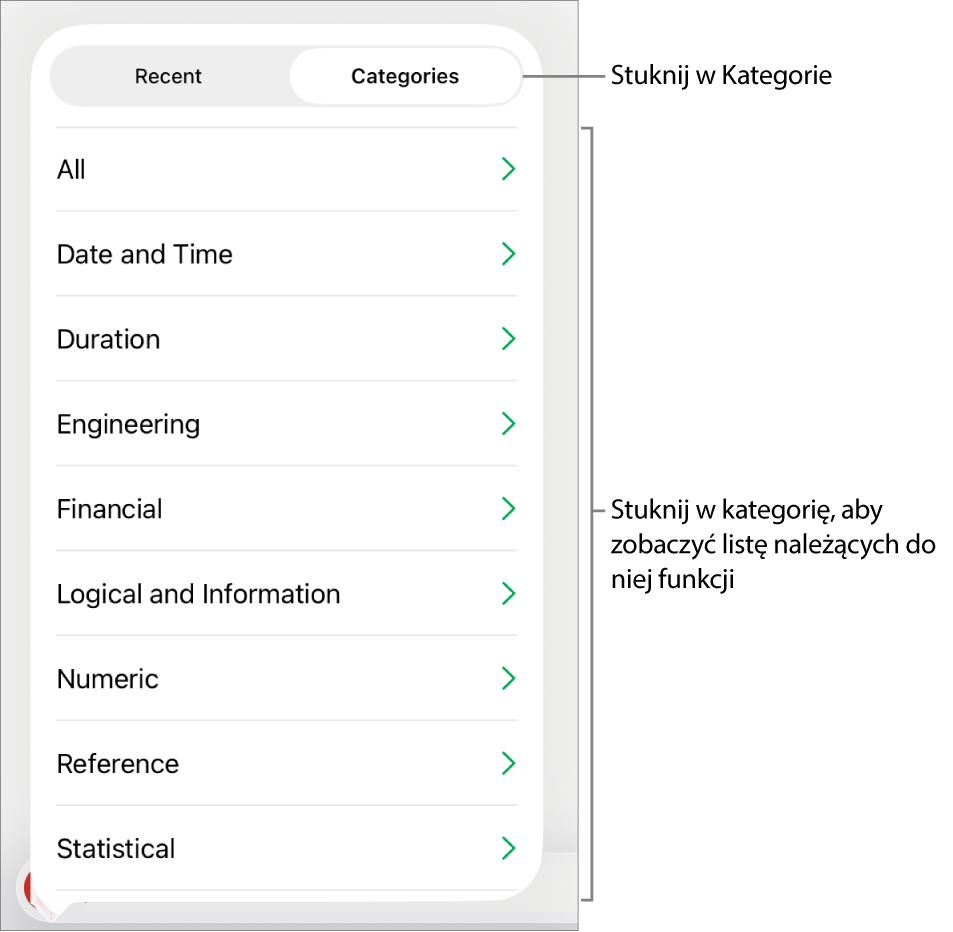This screenshot has height=932, width=953.
Task: Click chevron next to Logical and Information
Action: (x=508, y=594)
